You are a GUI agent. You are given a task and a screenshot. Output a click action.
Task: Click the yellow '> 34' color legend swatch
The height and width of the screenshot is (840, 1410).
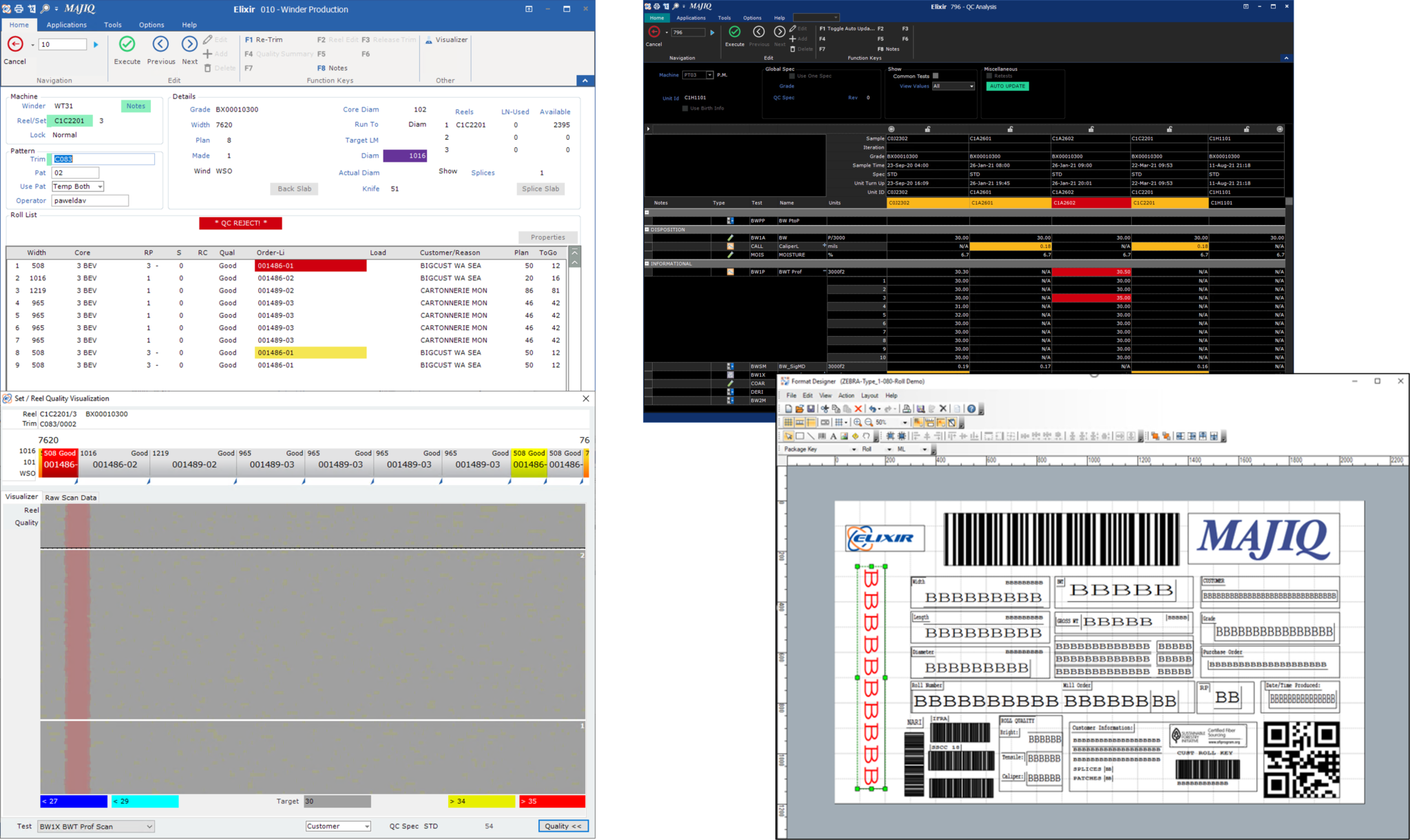coord(481,801)
